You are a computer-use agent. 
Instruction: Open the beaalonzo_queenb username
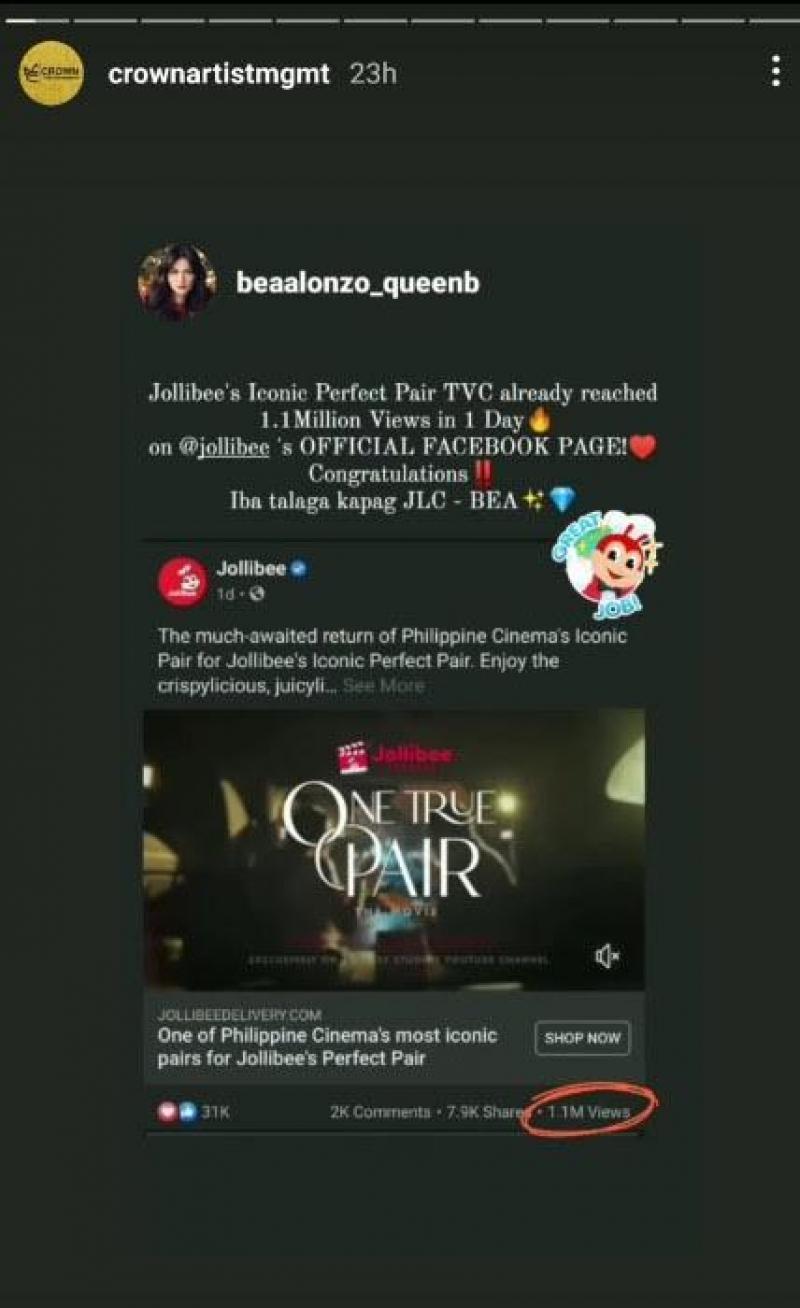357,284
